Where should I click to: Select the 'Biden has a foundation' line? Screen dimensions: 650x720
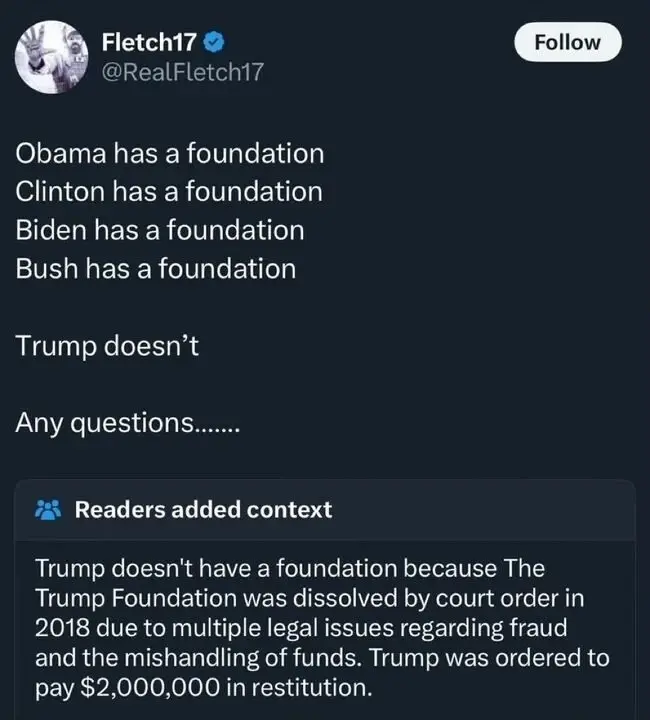pos(160,230)
